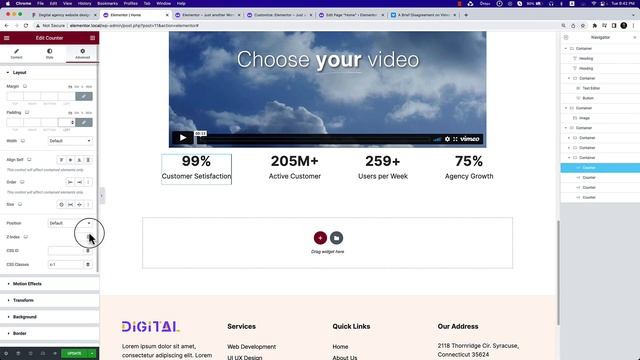This screenshot has width=640, height=360.
Task: Switch to the Style tab
Action: pyautogui.click(x=49, y=53)
